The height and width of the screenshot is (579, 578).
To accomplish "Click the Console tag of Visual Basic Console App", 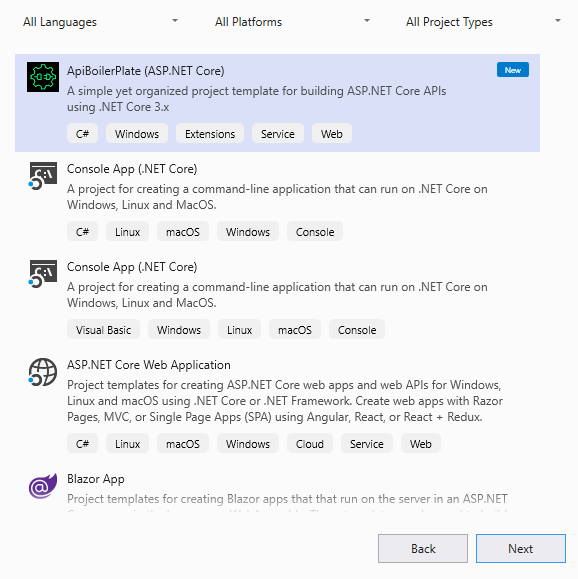I will (x=357, y=329).
